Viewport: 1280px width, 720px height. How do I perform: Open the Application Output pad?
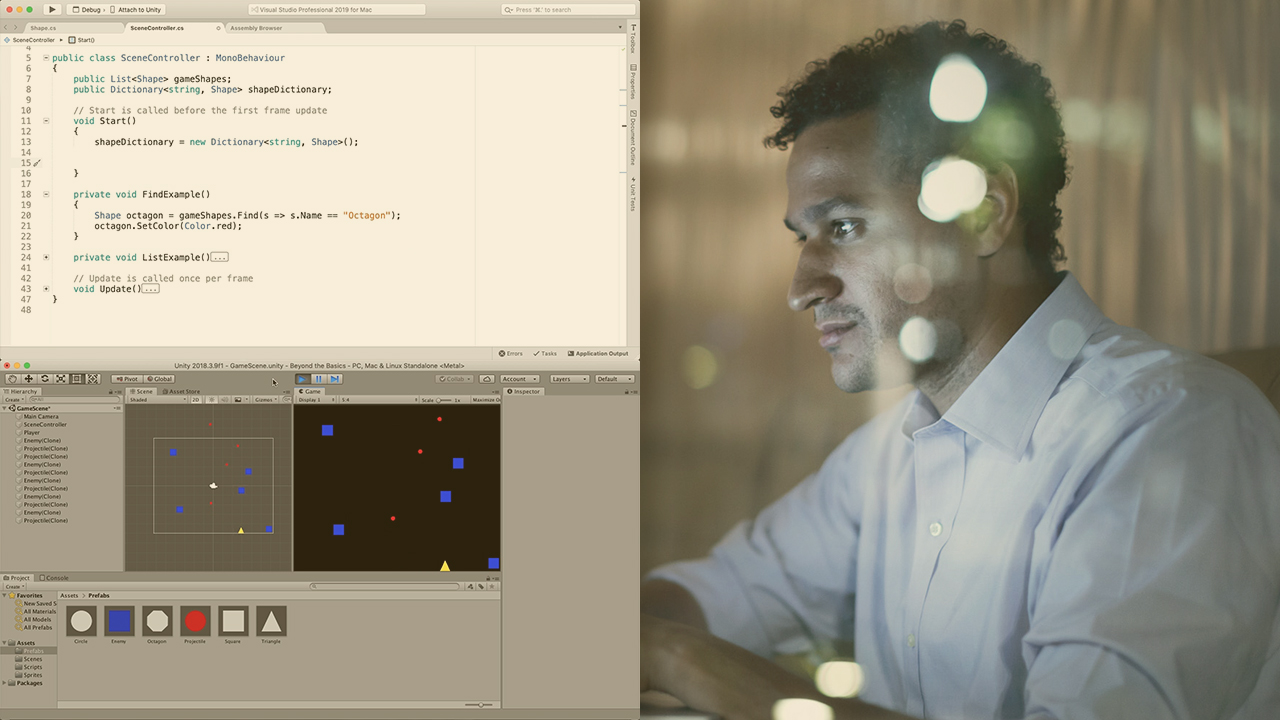tap(598, 353)
